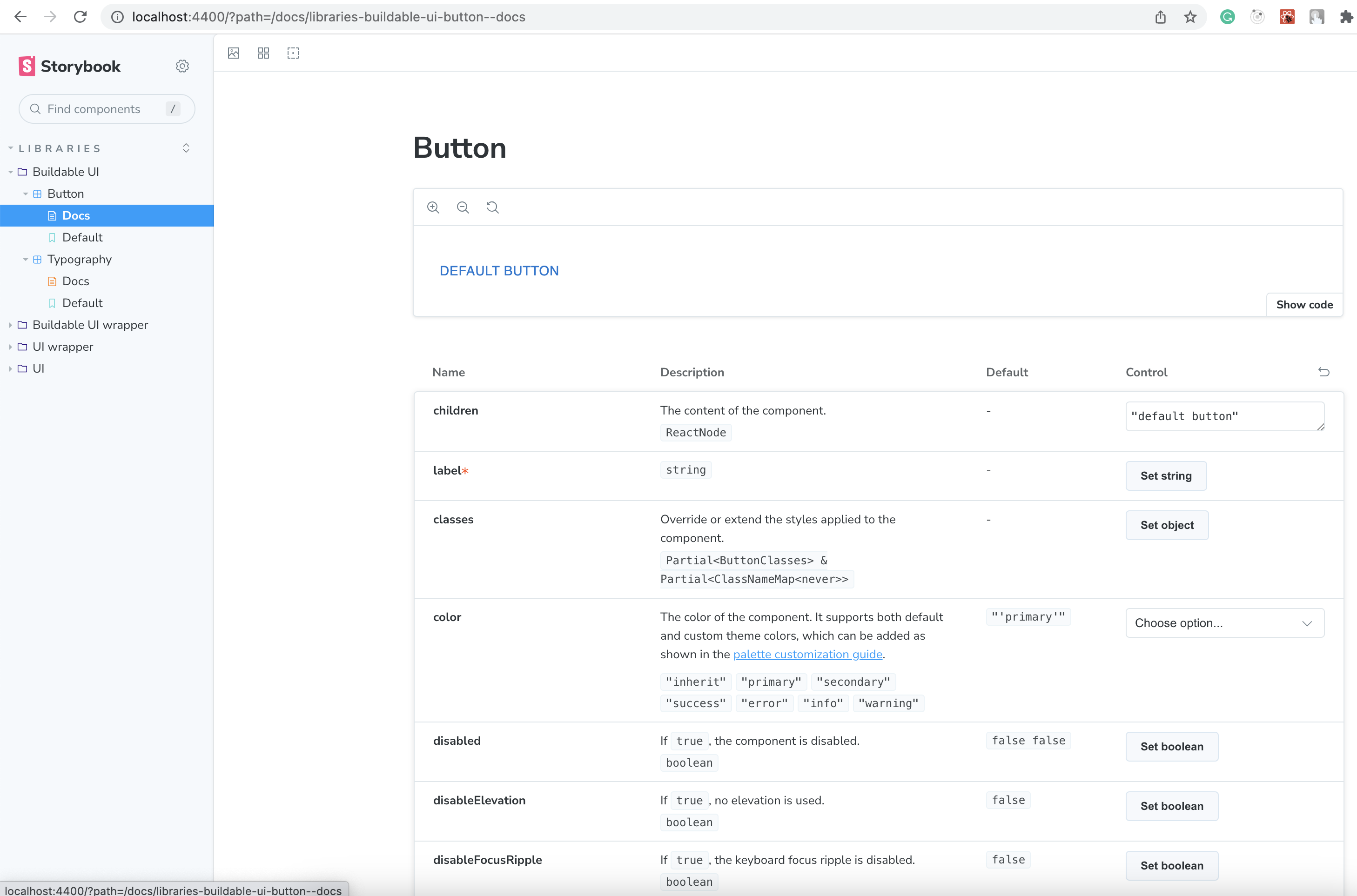
Task: Zoom in on the Default Button preview
Action: (433, 207)
